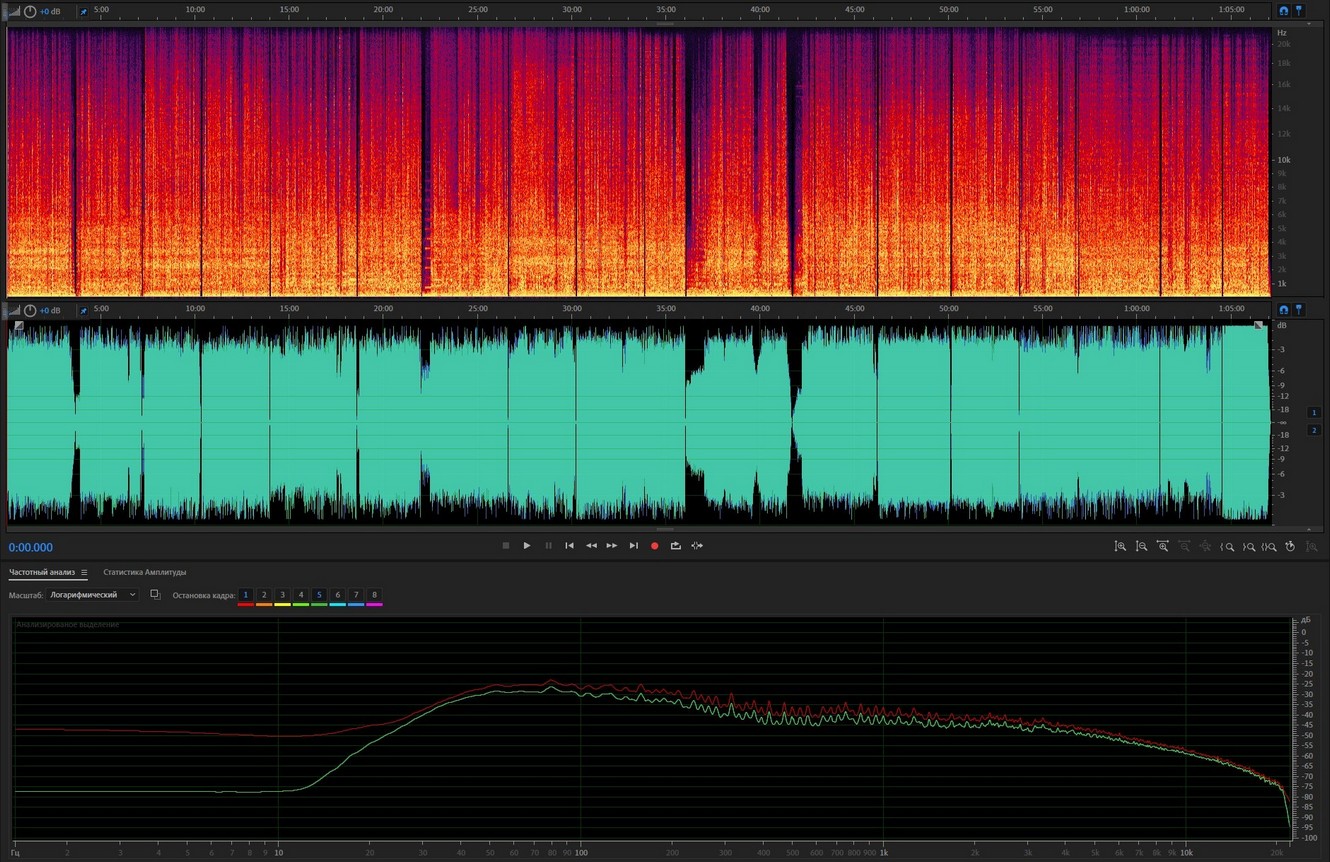Open the Частотный анализ panel menu
1330x862 pixels.
point(84,573)
